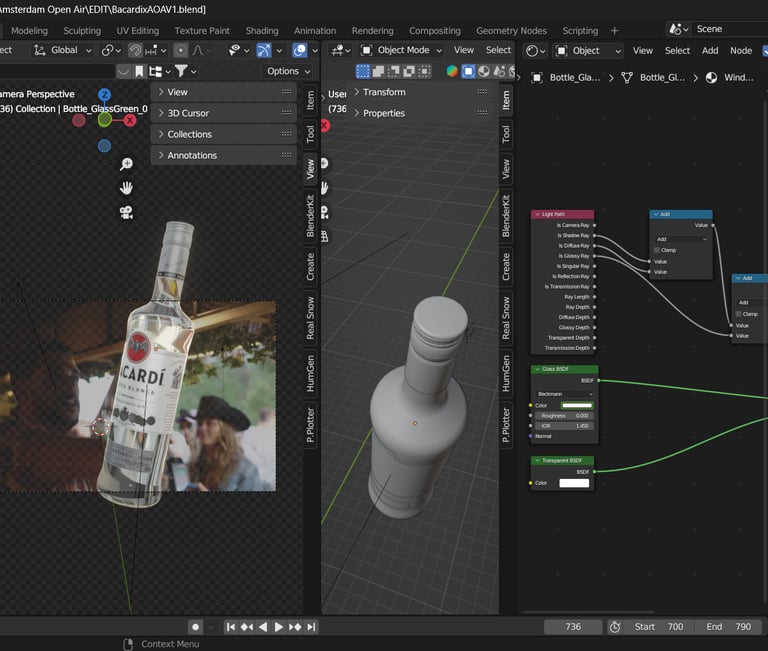Toggle camera view icon in left viewport
768x651 pixels.
(126, 213)
